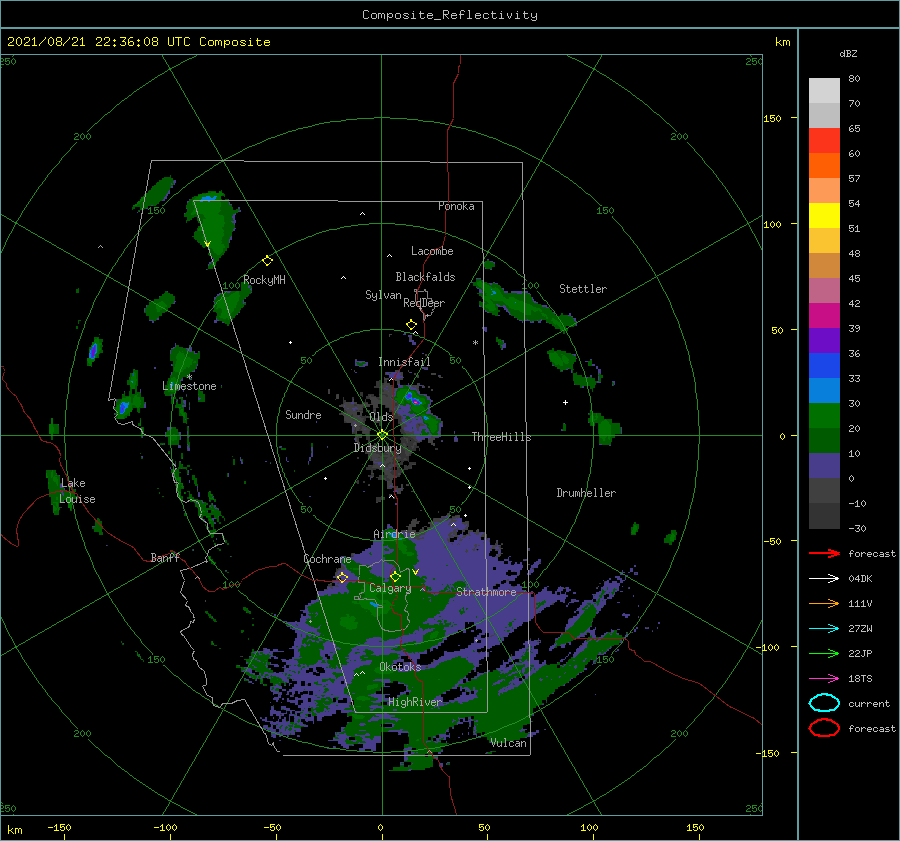Click the Ponoka city label
Viewport: 900px width, 841px height.
click(456, 206)
